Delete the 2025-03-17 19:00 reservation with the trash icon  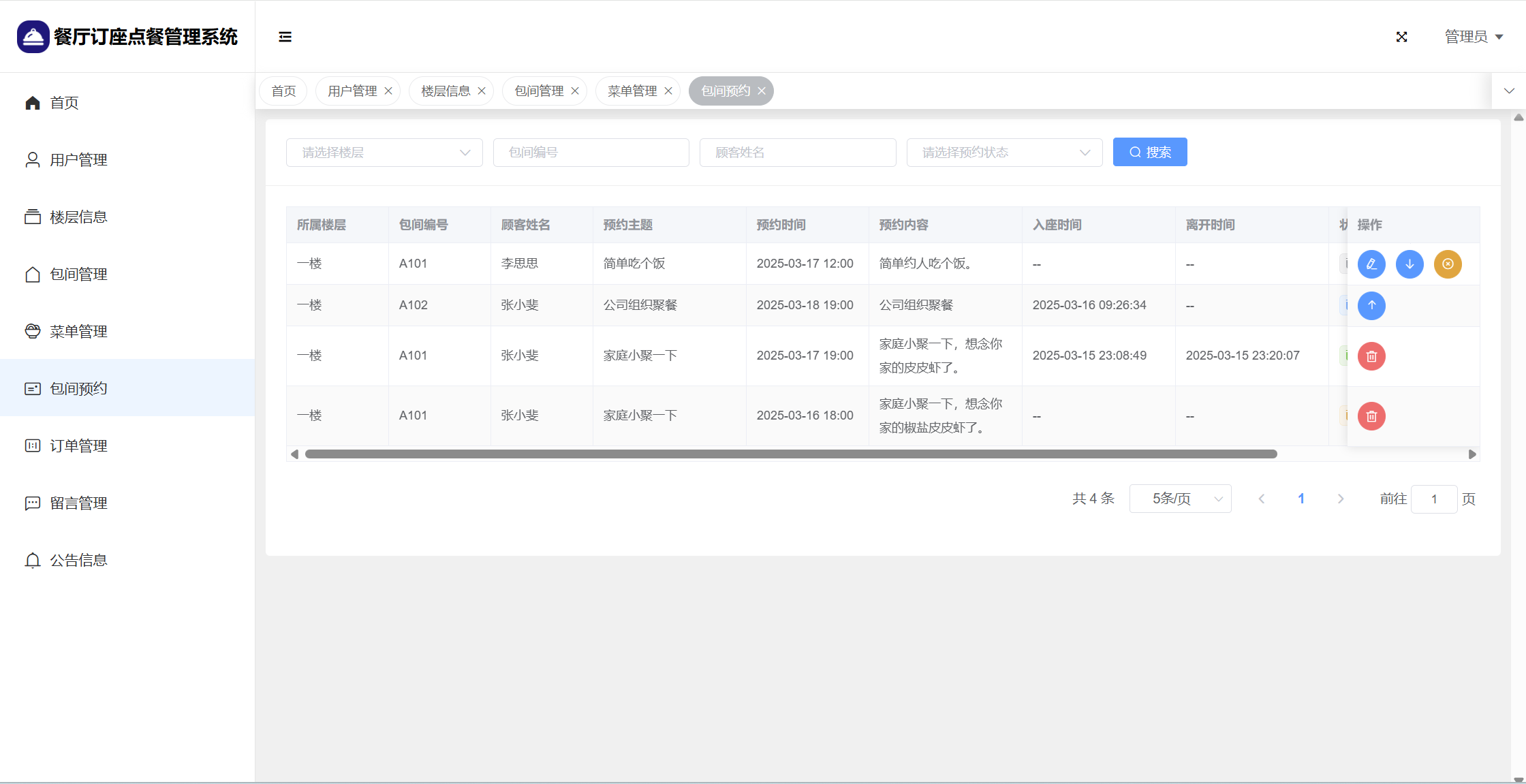(1371, 356)
